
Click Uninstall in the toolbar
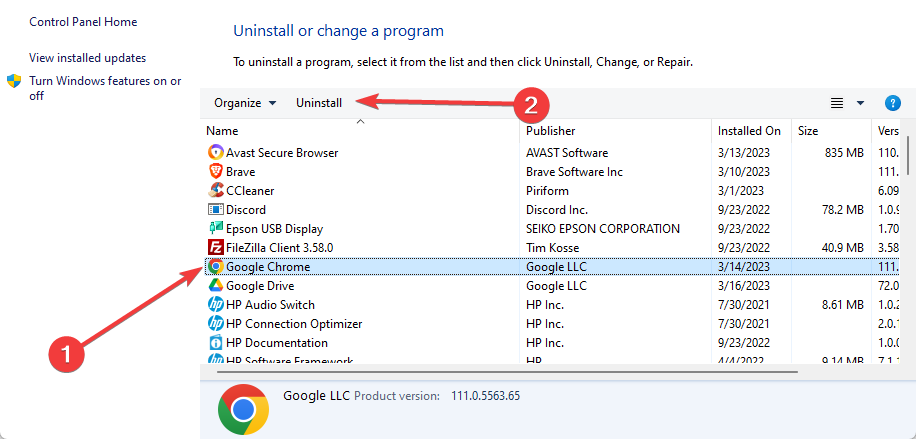tap(319, 103)
